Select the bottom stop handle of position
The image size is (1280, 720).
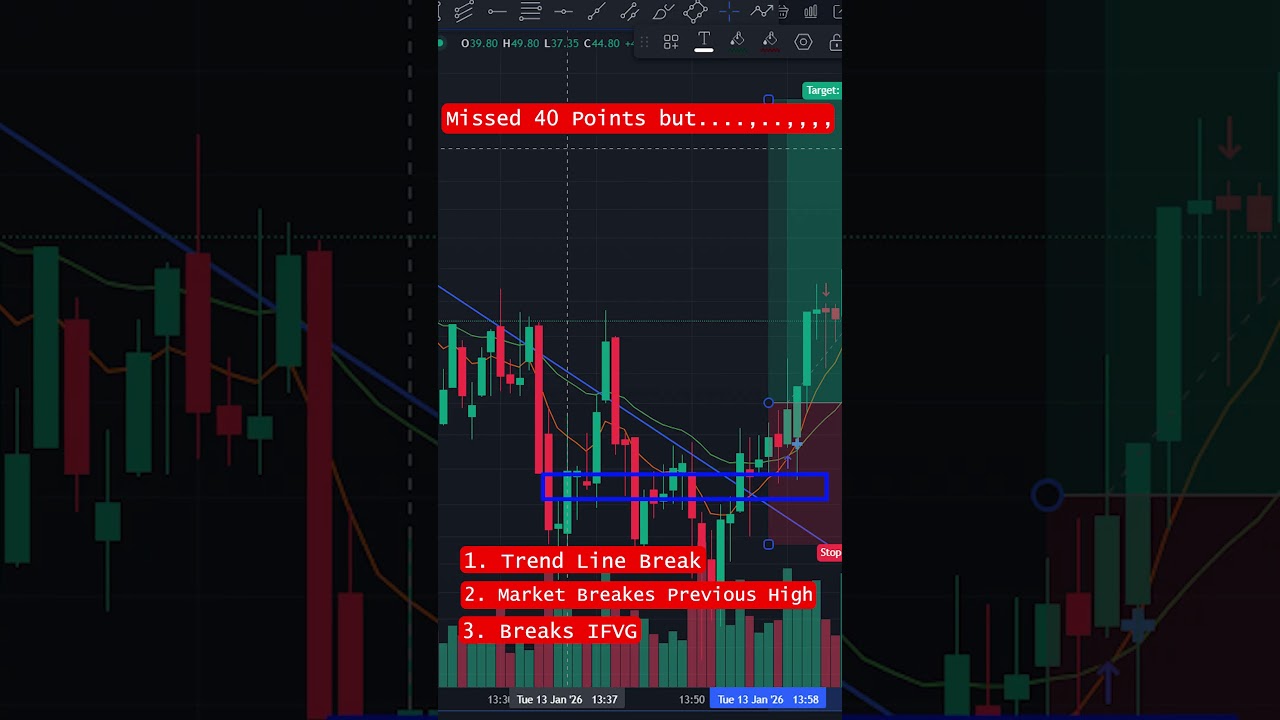click(768, 544)
